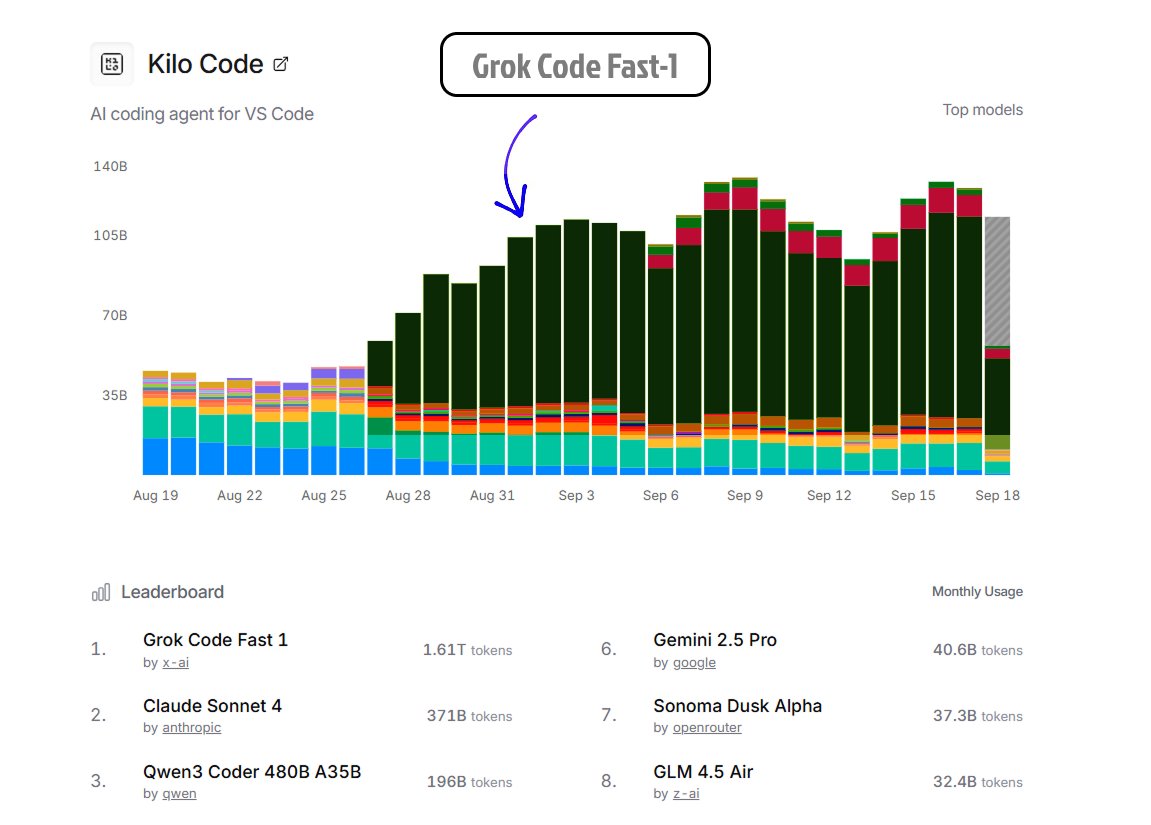Open the Grok Code Fast 1 model entry
1151x825 pixels.
coord(215,640)
